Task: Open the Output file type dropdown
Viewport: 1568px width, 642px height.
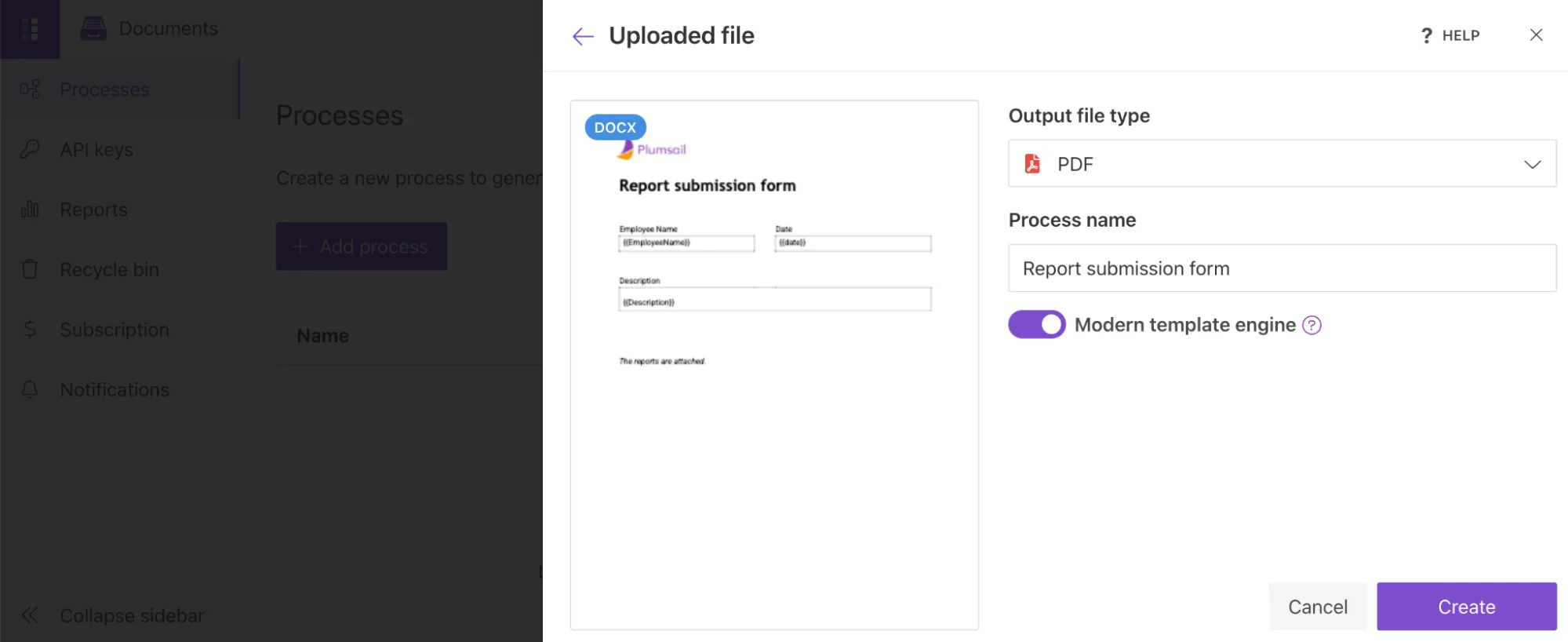Action: tap(1282, 163)
